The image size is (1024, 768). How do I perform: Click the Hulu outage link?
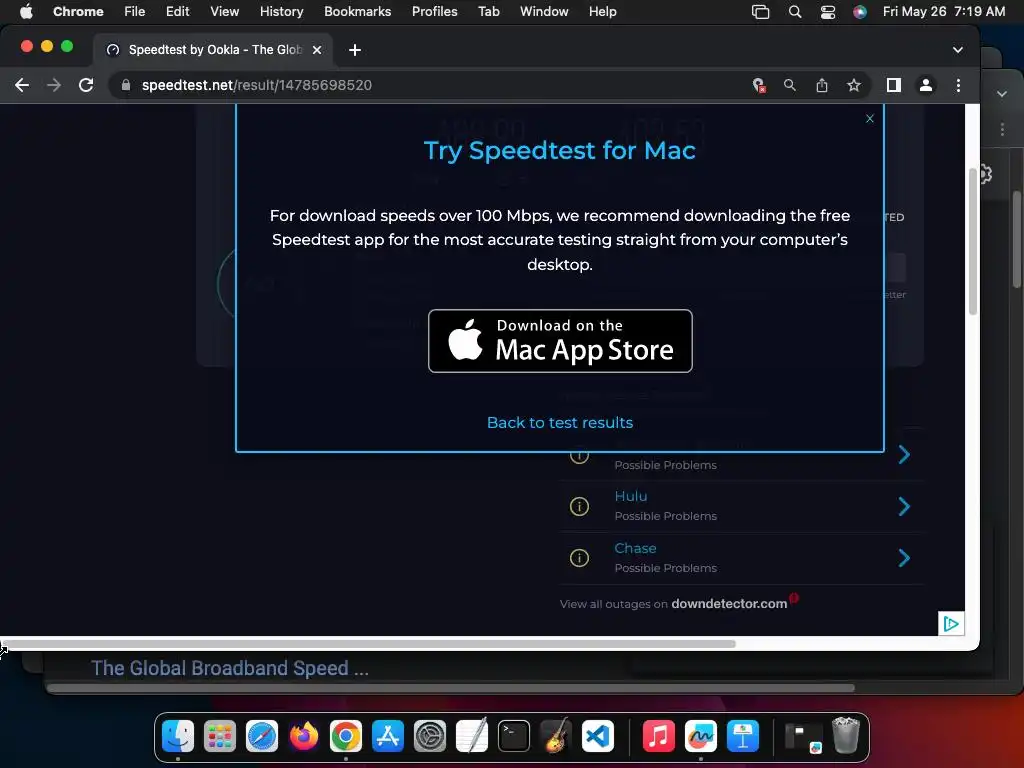coord(631,496)
